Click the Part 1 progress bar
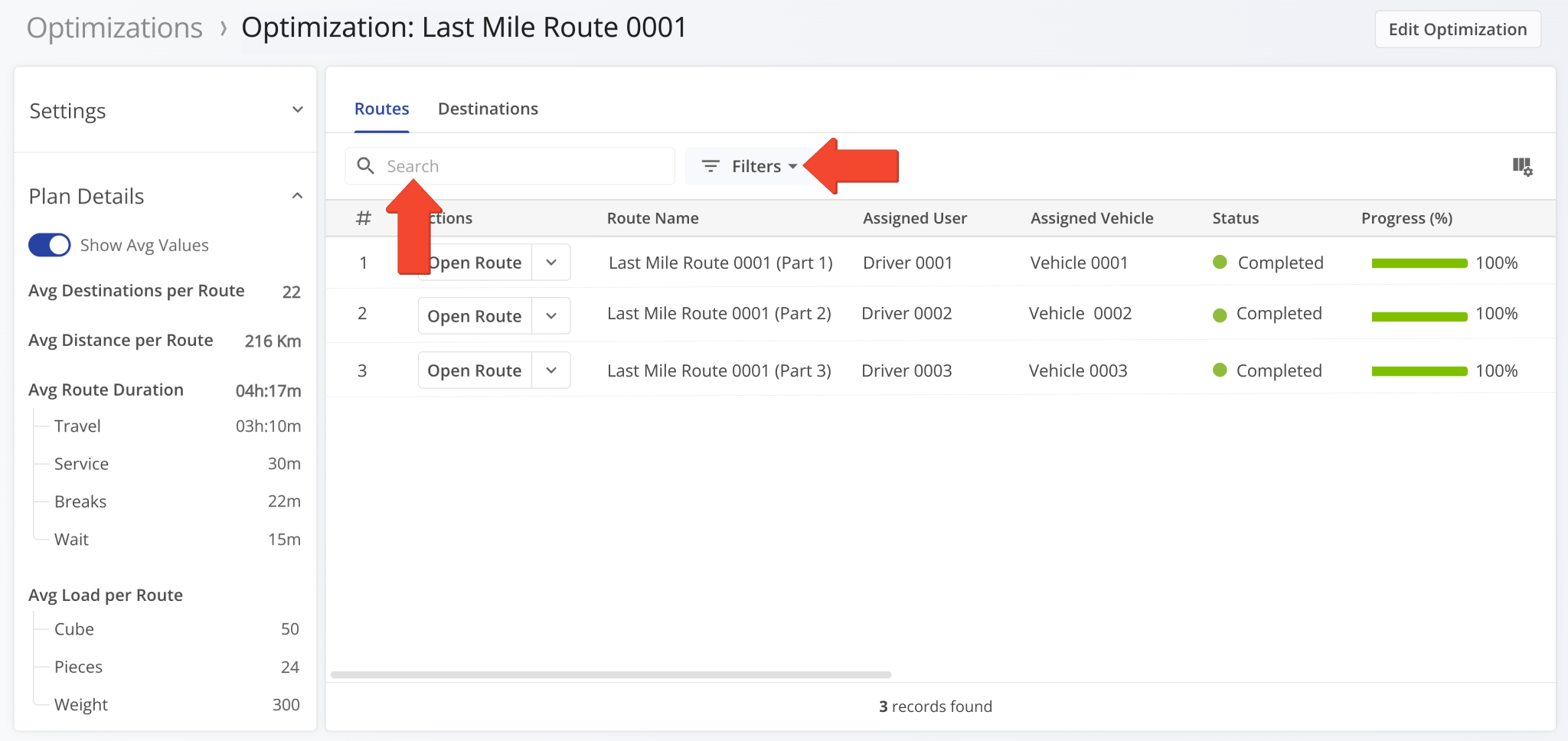 1419,263
